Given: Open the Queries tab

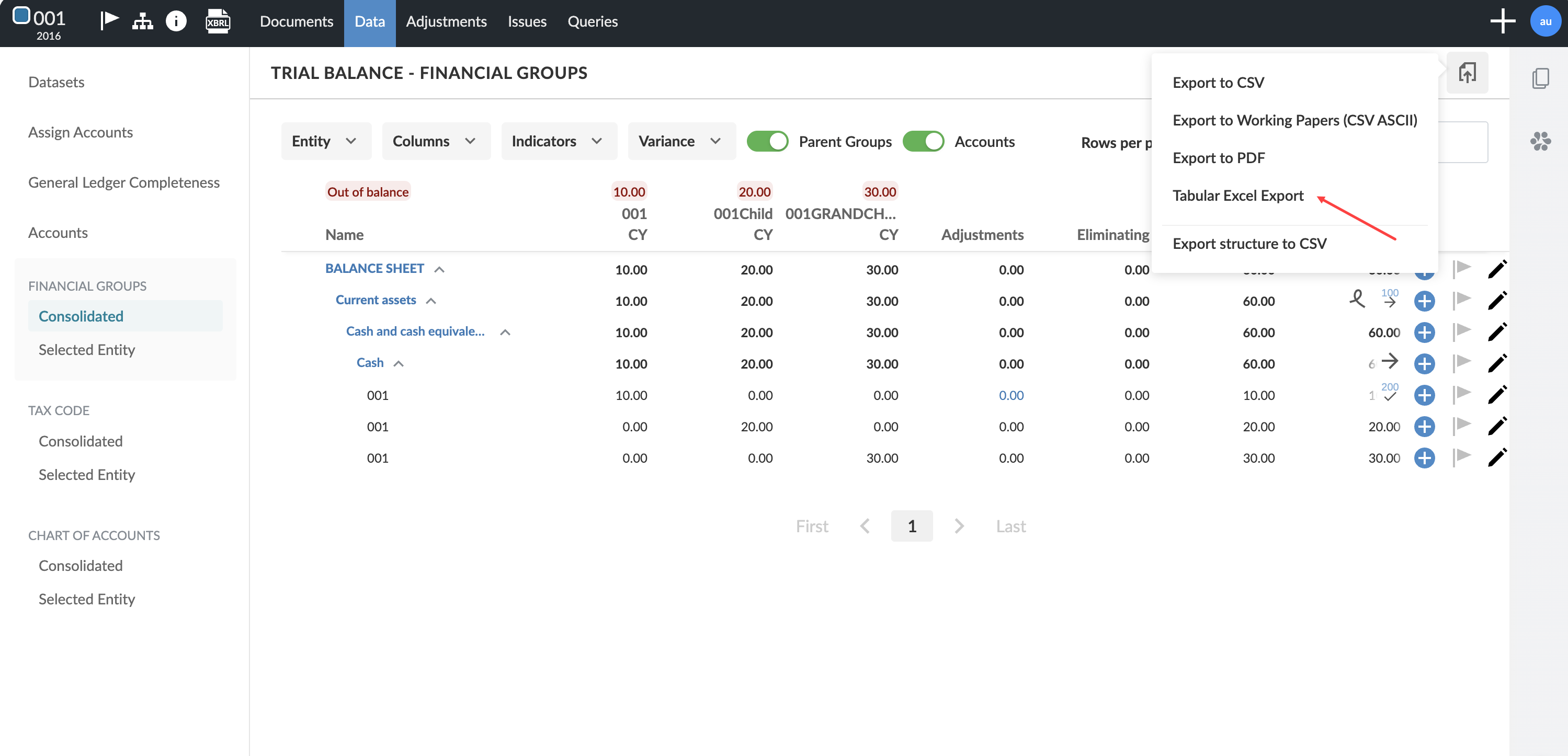Looking at the screenshot, I should click(592, 21).
